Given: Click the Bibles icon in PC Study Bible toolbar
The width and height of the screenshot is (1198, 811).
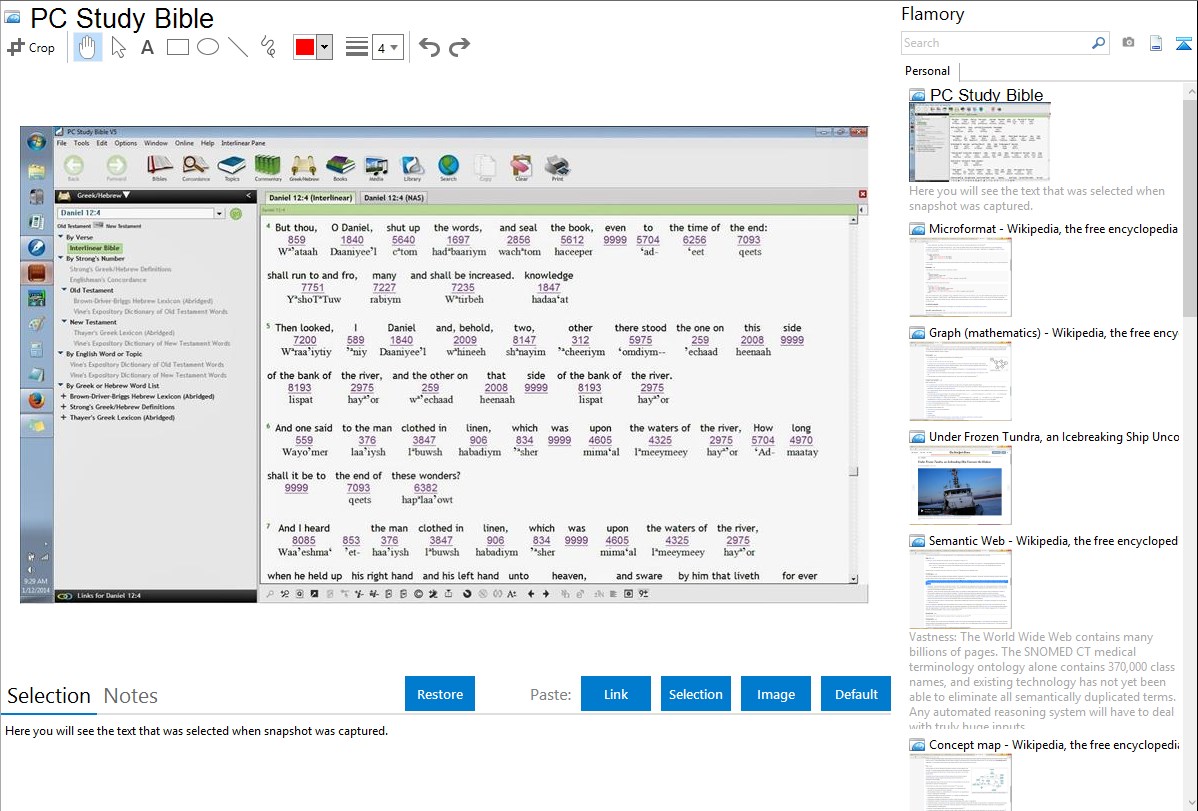Looking at the screenshot, I should (160, 167).
